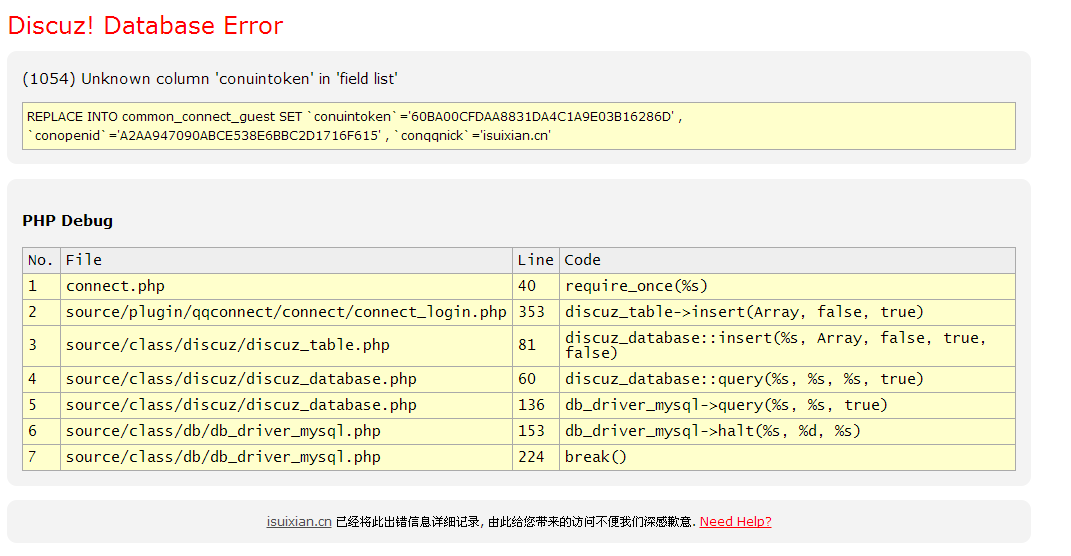Click the line number 353 cell

click(531, 312)
